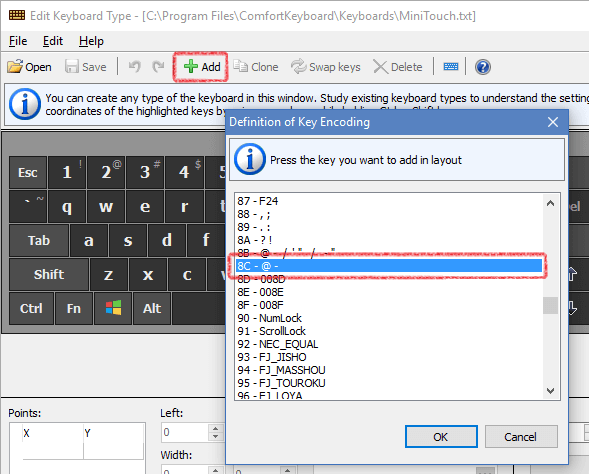Screen dimensions: 589x474
Task: Select the w key on layout
Action: coord(106,207)
